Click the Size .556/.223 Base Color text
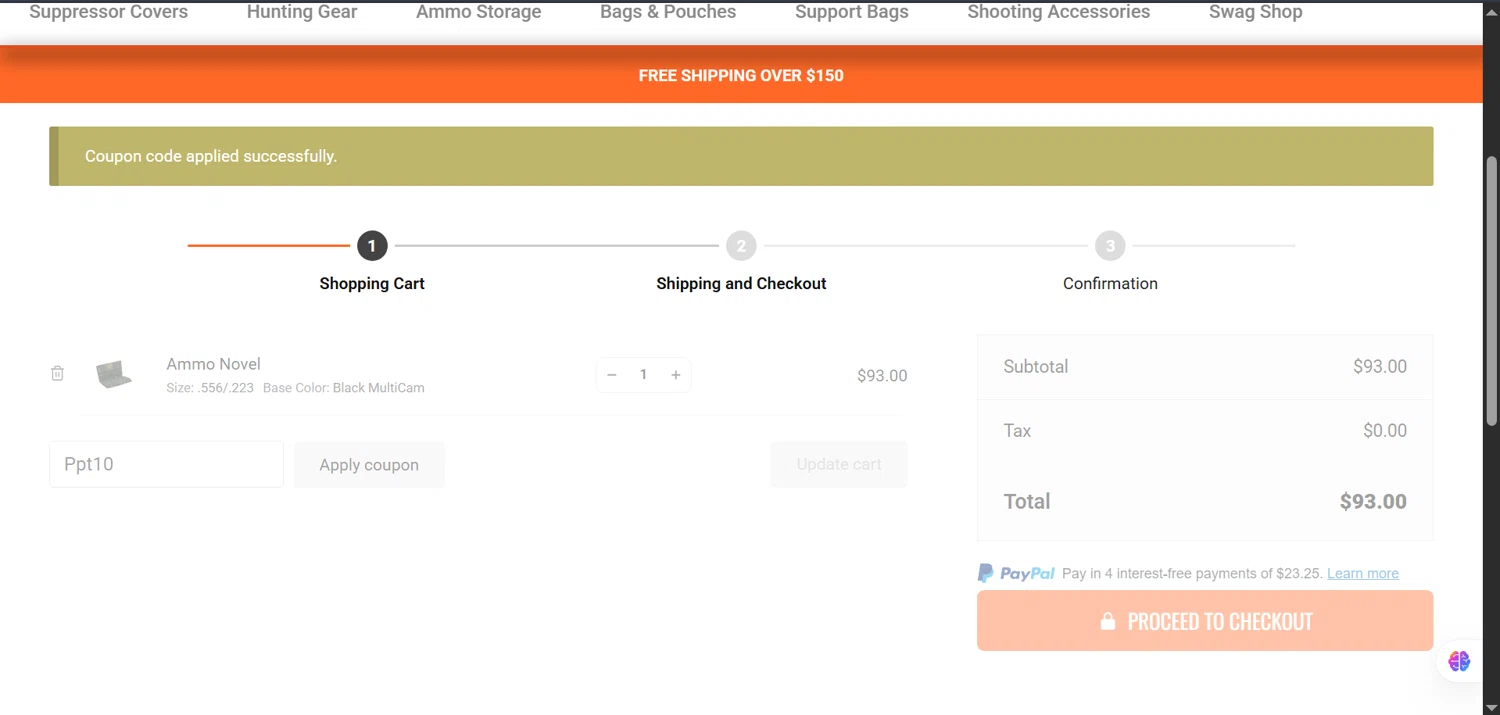Viewport: 1500px width, 715px height. coord(295,388)
